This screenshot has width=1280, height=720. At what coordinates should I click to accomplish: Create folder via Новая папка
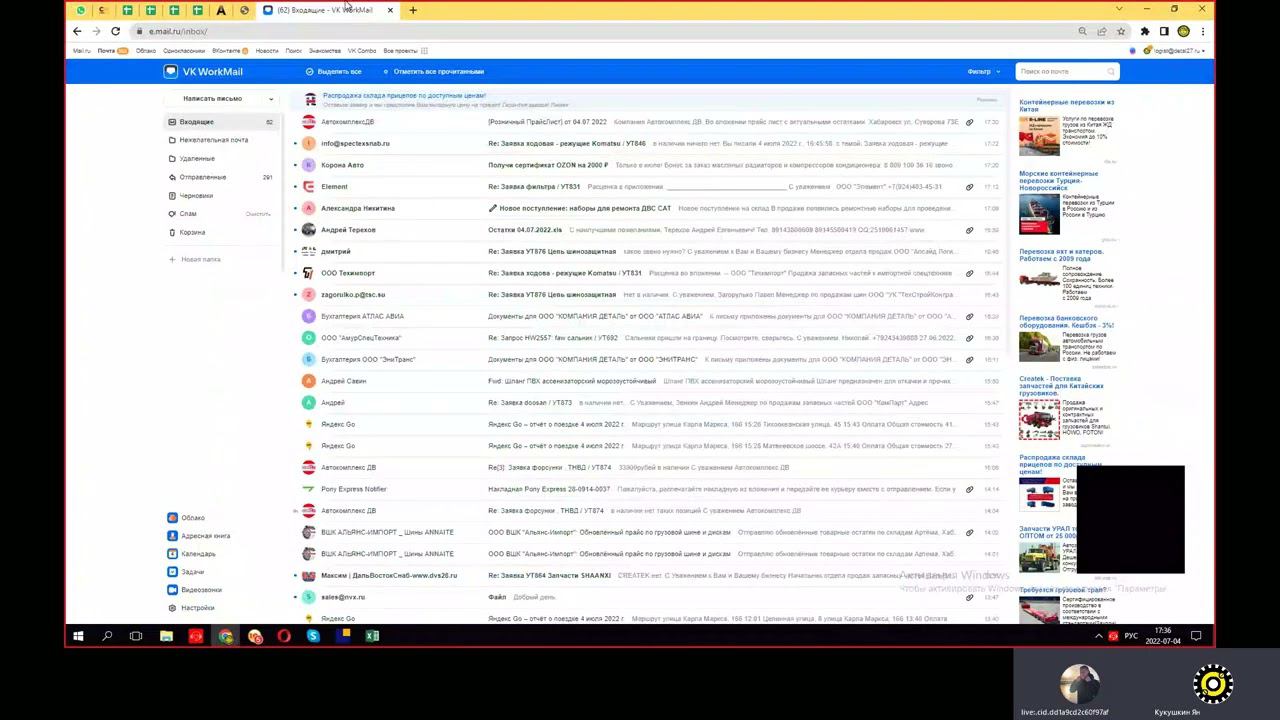point(195,260)
